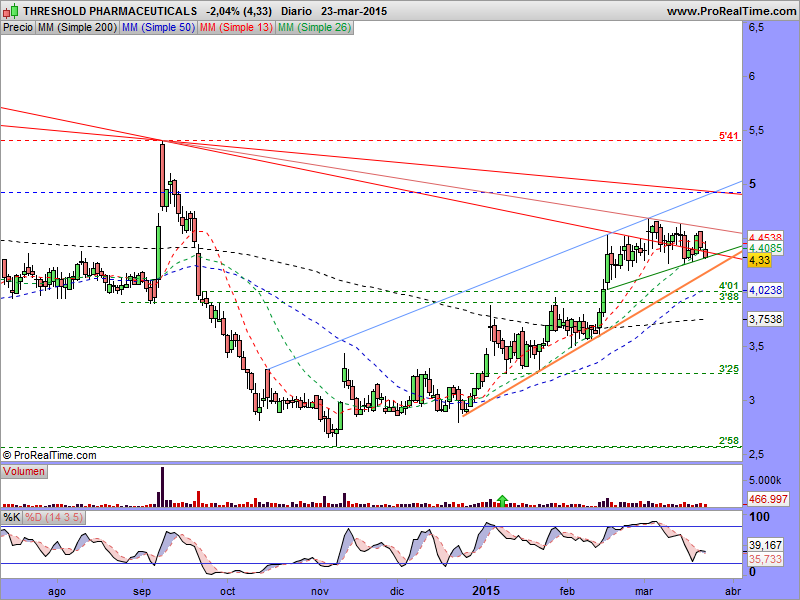
Task: Click the ago month label on time axis
Action: [57, 592]
